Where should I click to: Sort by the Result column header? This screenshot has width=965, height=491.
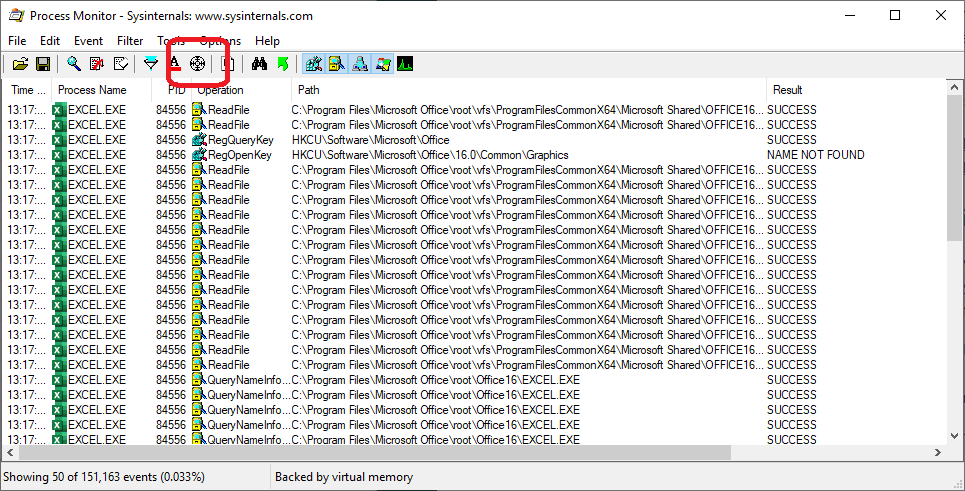(x=787, y=90)
